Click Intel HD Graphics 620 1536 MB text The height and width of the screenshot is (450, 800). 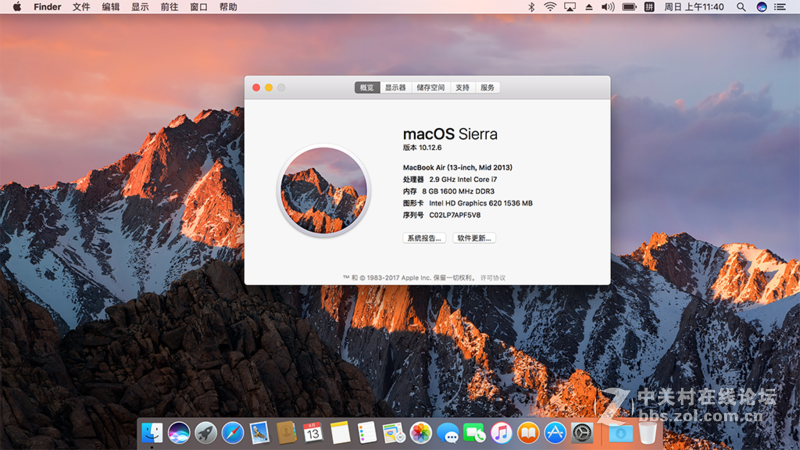click(481, 203)
